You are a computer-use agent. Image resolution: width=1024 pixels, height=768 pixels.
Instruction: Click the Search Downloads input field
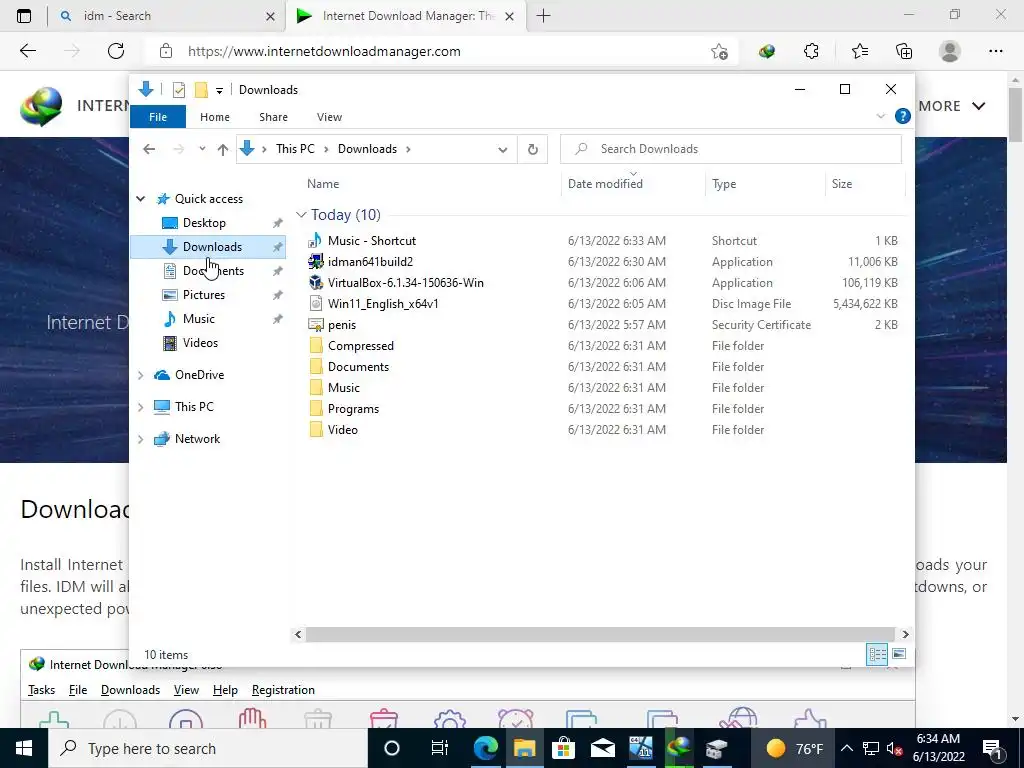coord(731,150)
